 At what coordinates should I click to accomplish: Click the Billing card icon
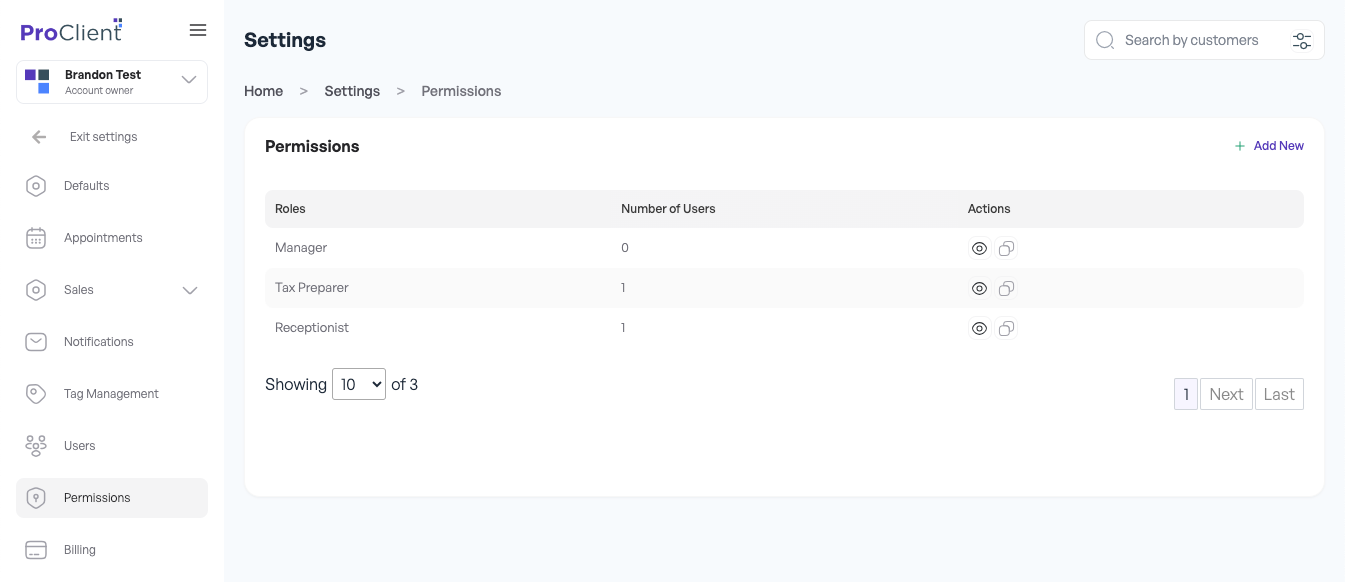[x=36, y=550]
